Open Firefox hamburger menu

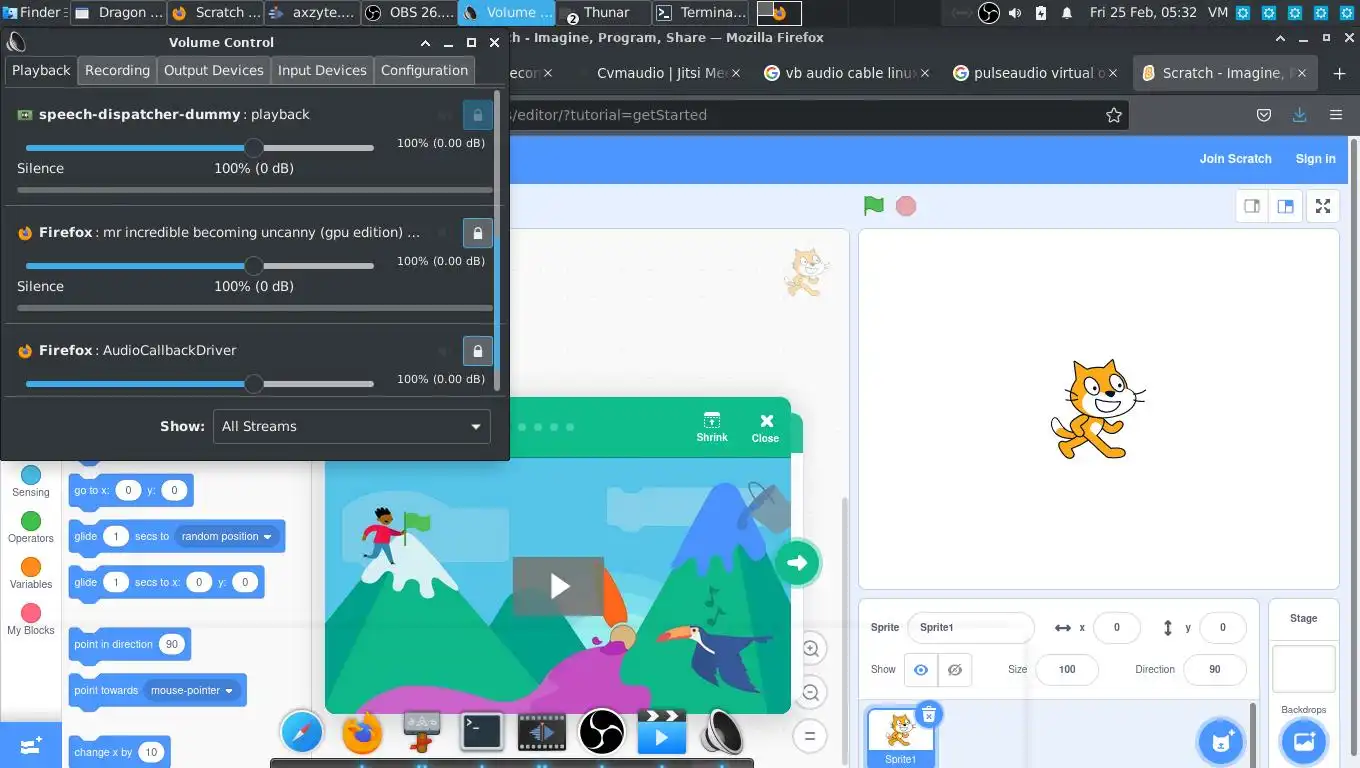coord(1335,115)
